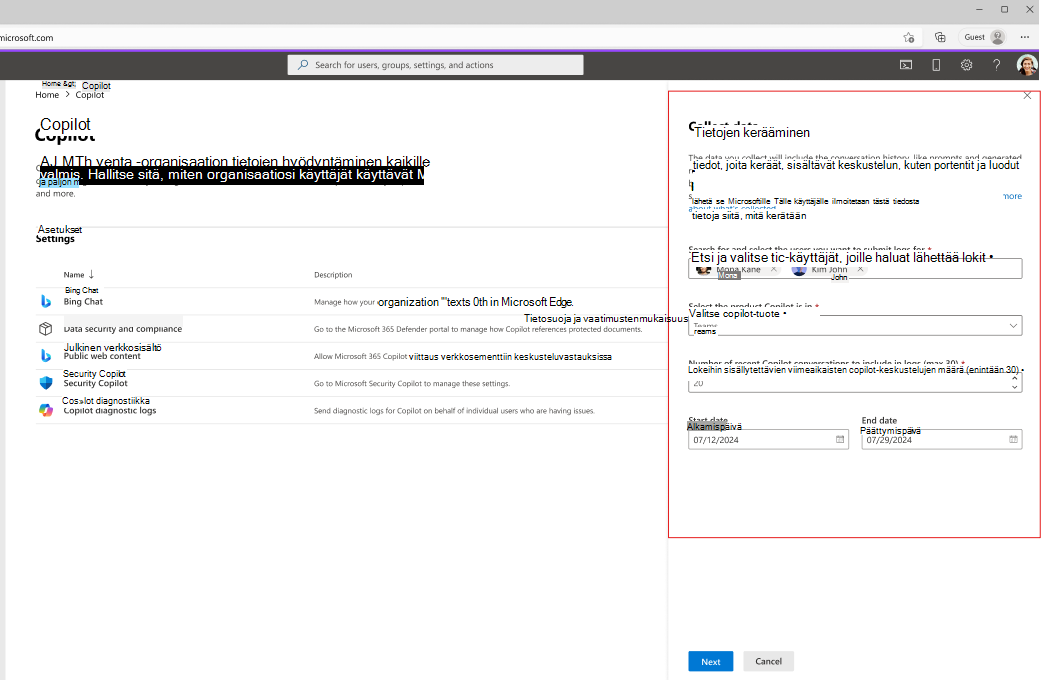Image resolution: width=1041 pixels, height=680 pixels.
Task: Click the End date field 07/29/2024
Action: click(x=942, y=440)
